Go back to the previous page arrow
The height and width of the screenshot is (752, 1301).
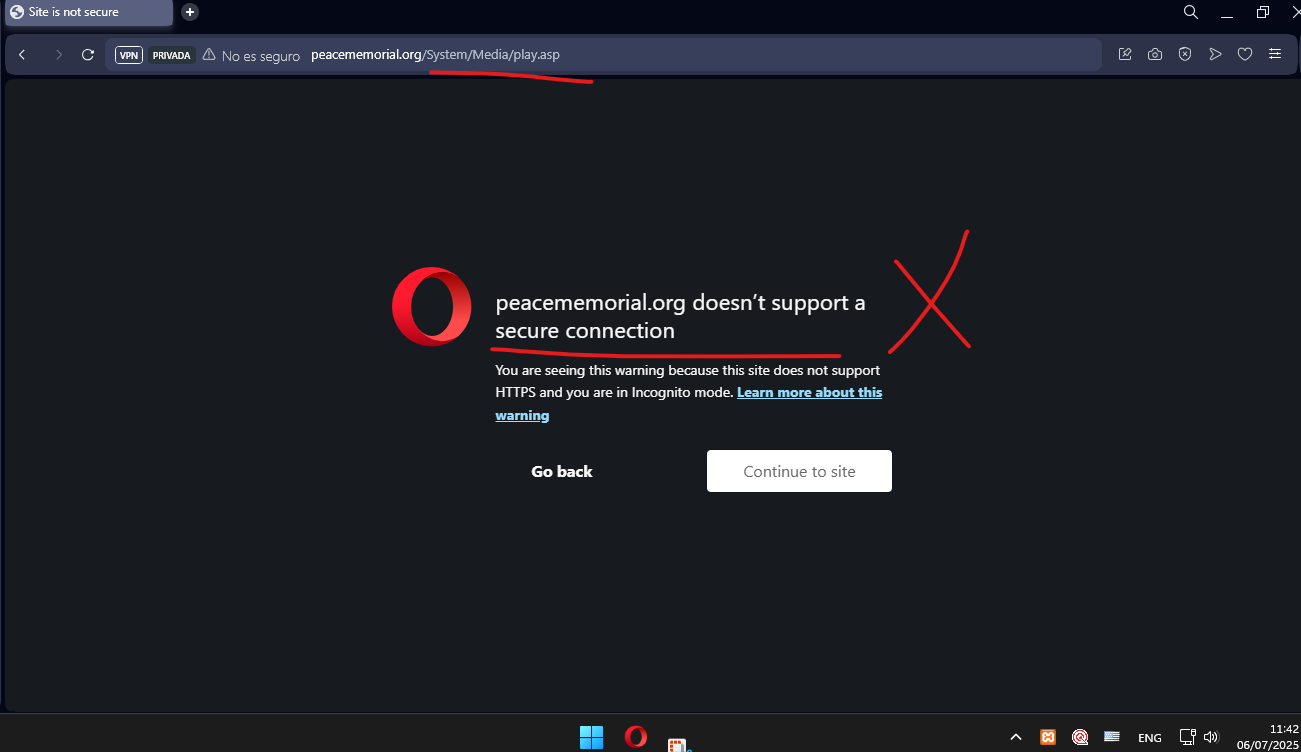[22, 55]
